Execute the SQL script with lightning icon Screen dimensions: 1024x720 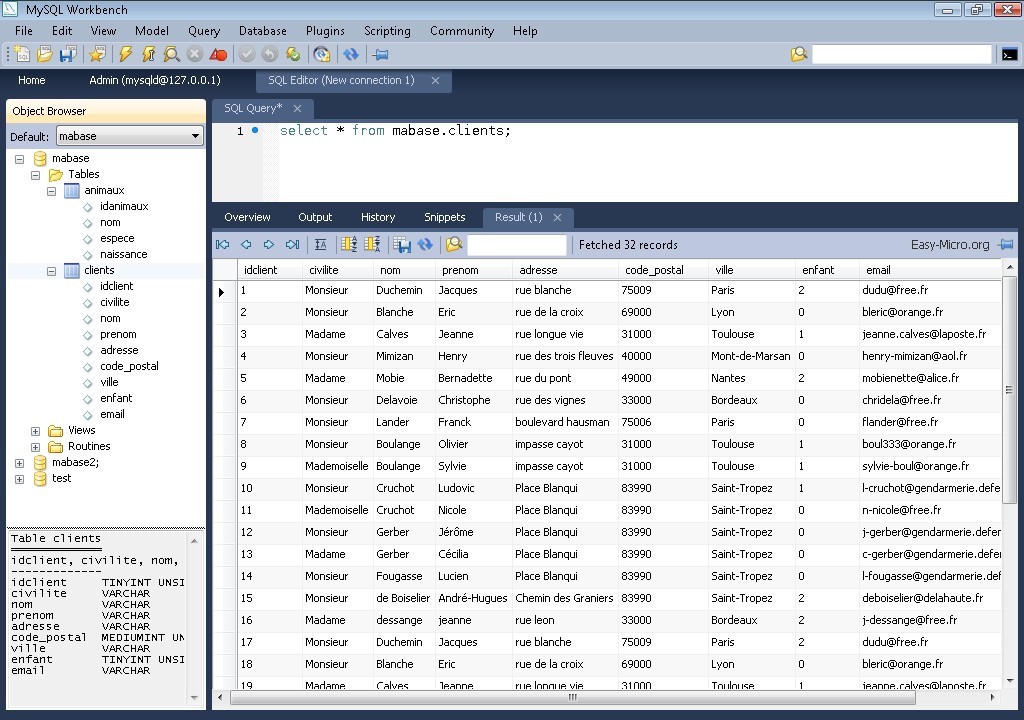pyautogui.click(x=126, y=54)
